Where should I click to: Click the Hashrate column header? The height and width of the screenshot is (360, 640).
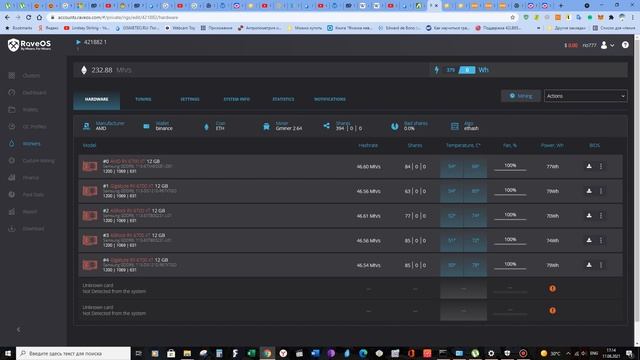(368, 145)
